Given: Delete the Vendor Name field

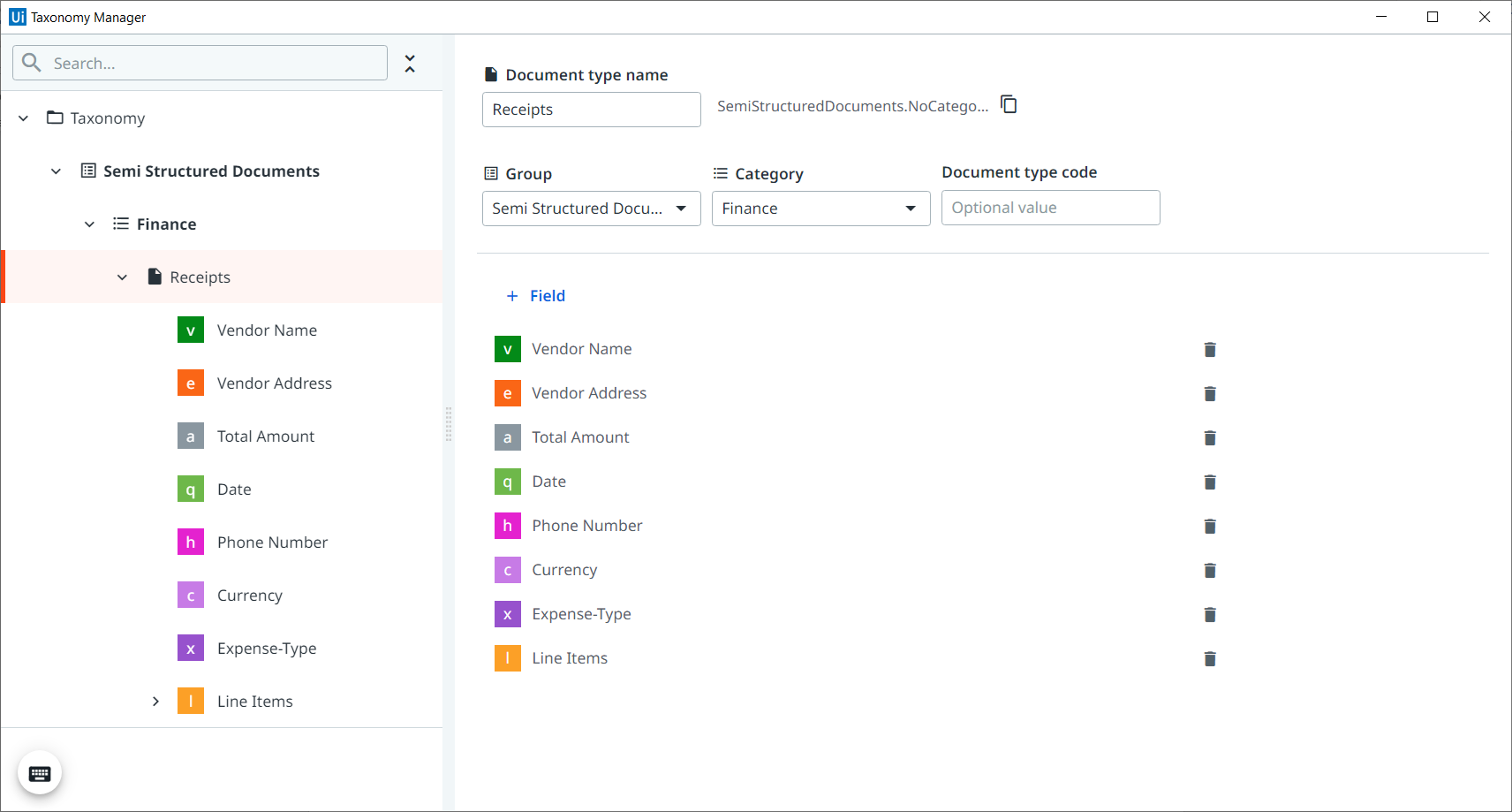Looking at the screenshot, I should coord(1210,350).
